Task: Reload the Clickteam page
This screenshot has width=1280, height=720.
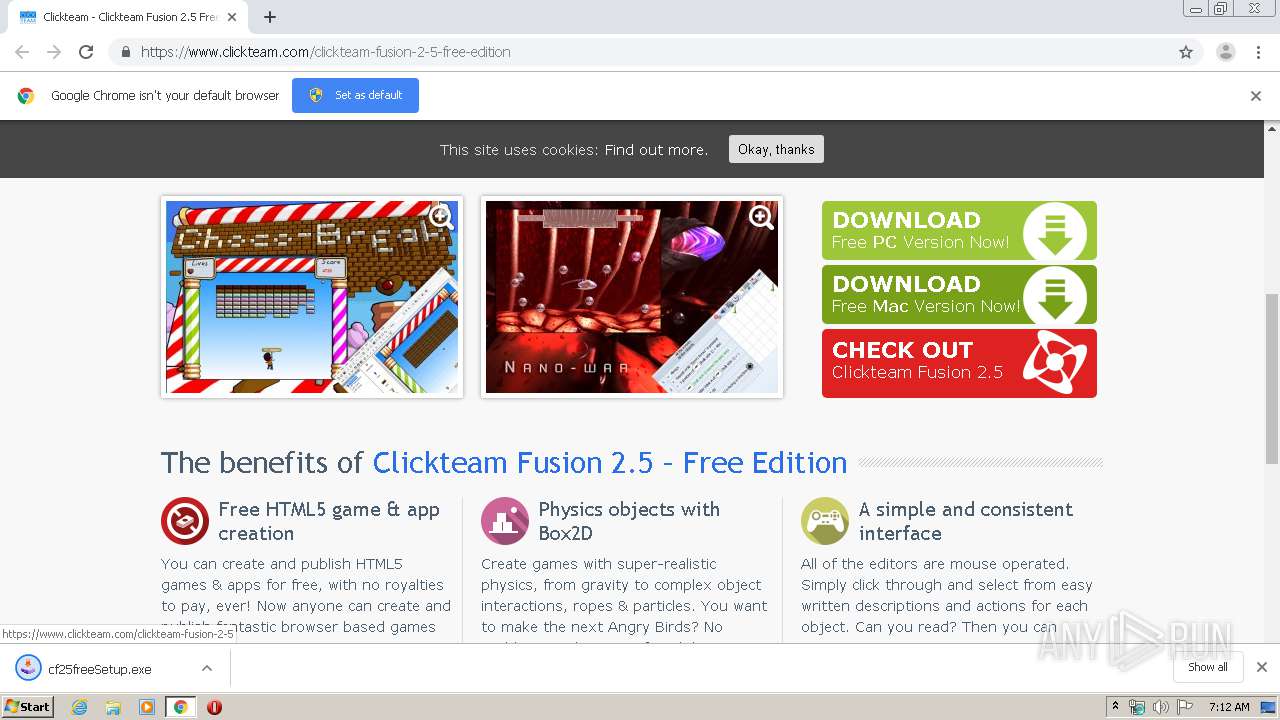Action: click(86, 52)
